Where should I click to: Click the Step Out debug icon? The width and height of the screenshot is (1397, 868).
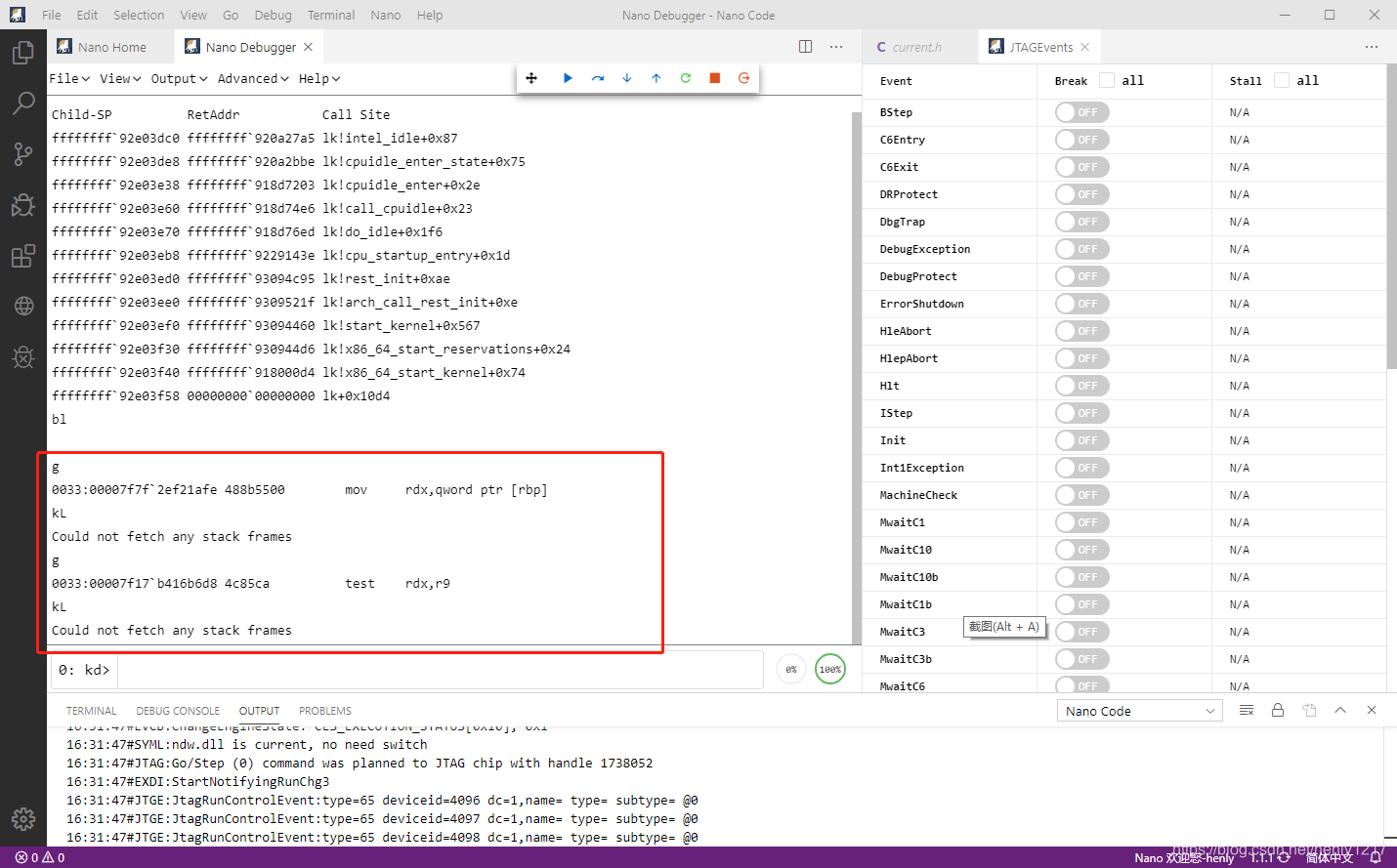[x=656, y=78]
